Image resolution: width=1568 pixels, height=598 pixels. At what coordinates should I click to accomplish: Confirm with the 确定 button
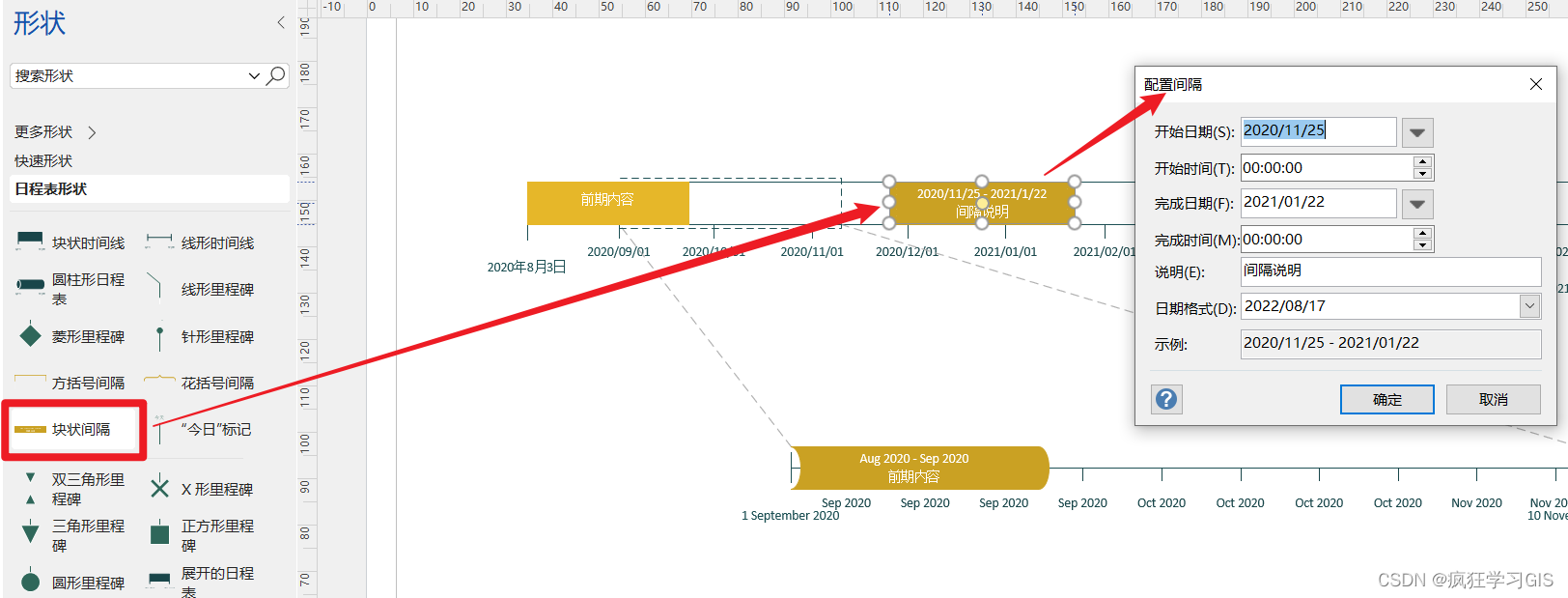click(1386, 399)
